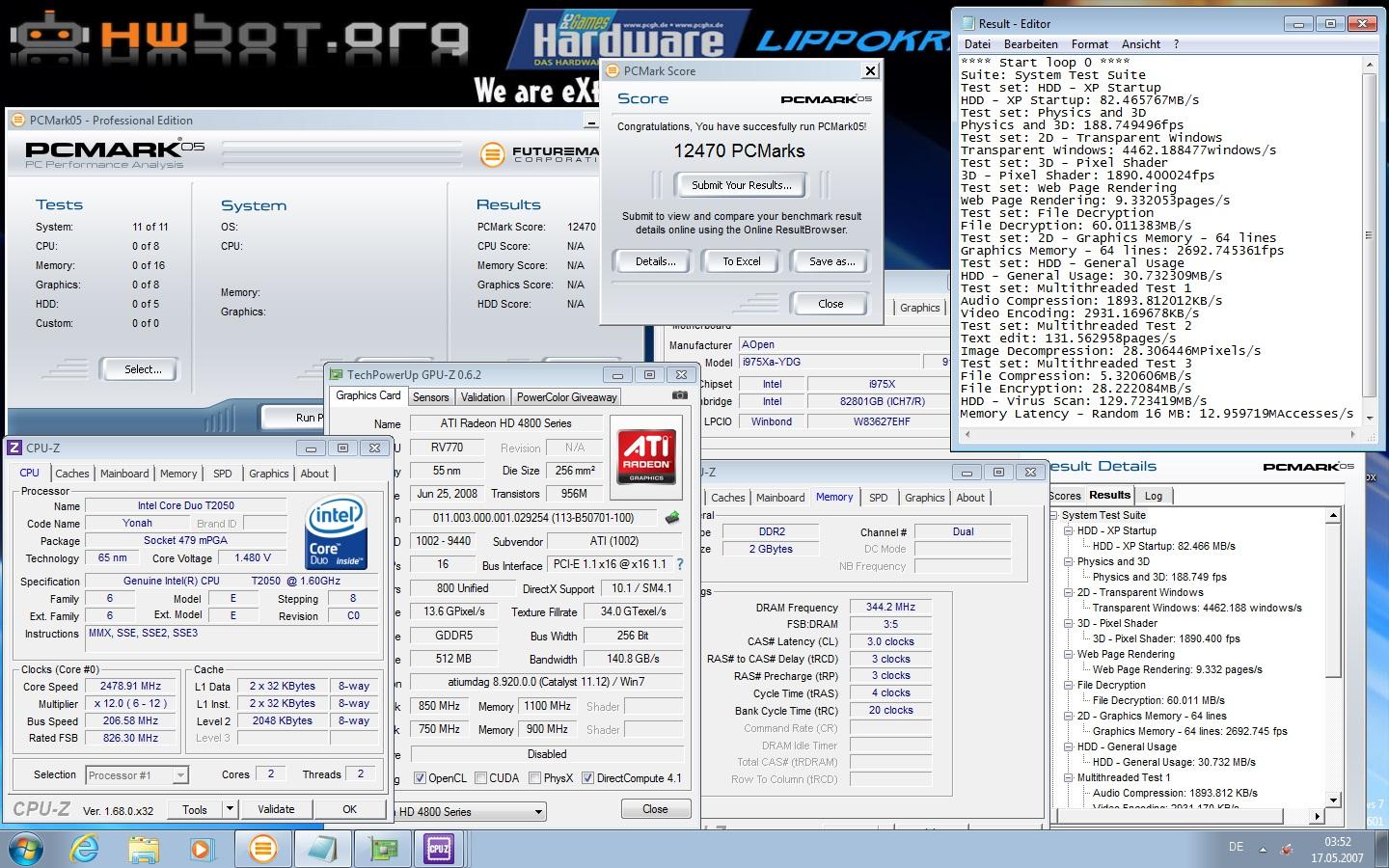Collapse the File Decryption node
The height and width of the screenshot is (868, 1389).
[x=1069, y=685]
